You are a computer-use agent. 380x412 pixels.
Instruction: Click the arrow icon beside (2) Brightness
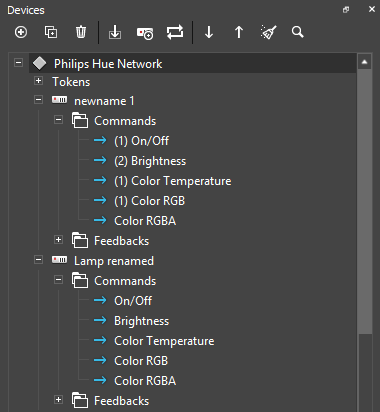coord(100,160)
